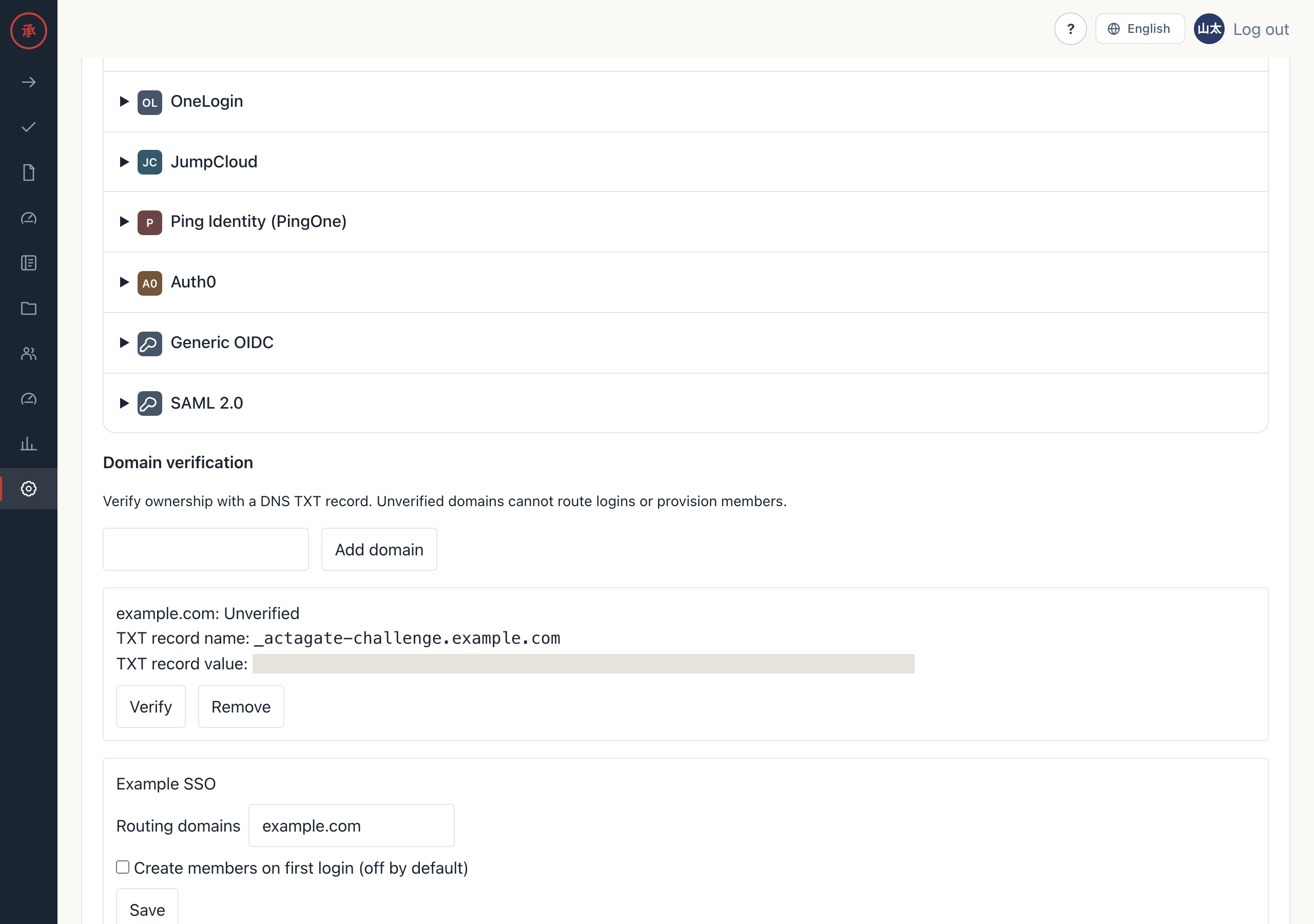Click the help question mark button
Image resolution: width=1314 pixels, height=924 pixels.
tap(1070, 29)
